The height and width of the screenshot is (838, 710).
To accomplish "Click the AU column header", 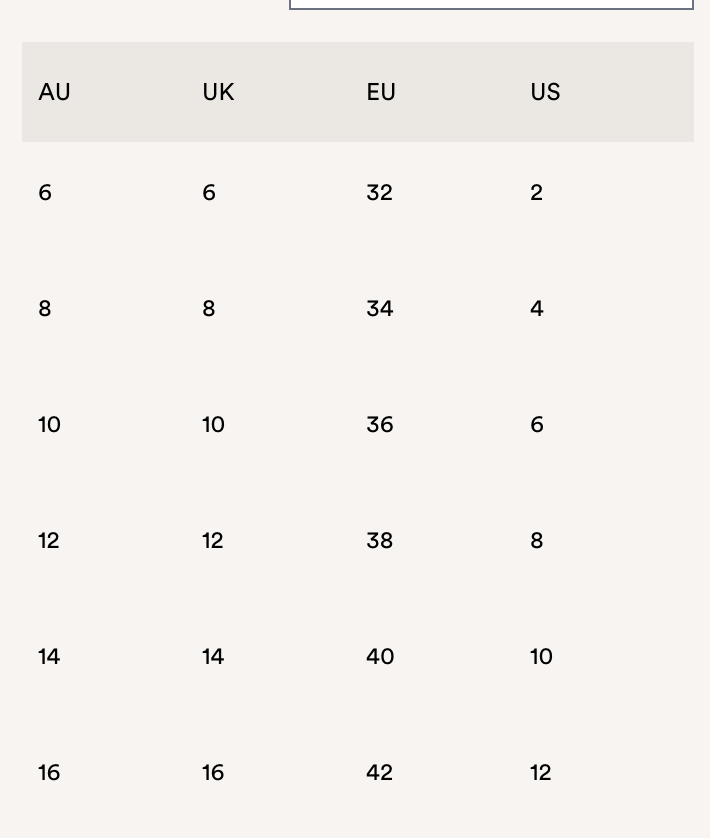I will [55, 92].
